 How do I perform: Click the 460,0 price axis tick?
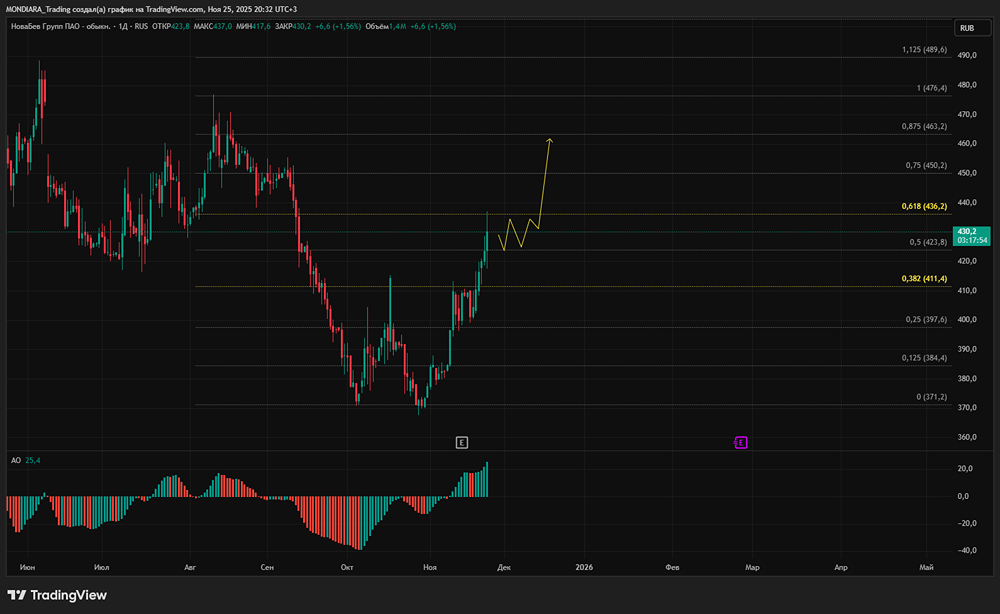(967, 143)
